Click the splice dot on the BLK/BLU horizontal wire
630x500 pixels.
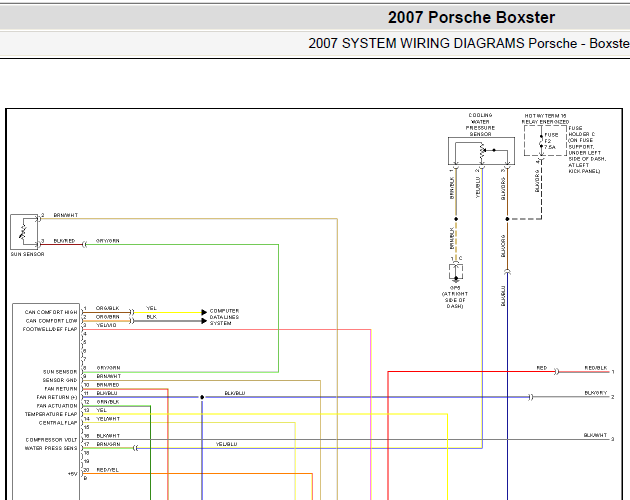click(202, 397)
